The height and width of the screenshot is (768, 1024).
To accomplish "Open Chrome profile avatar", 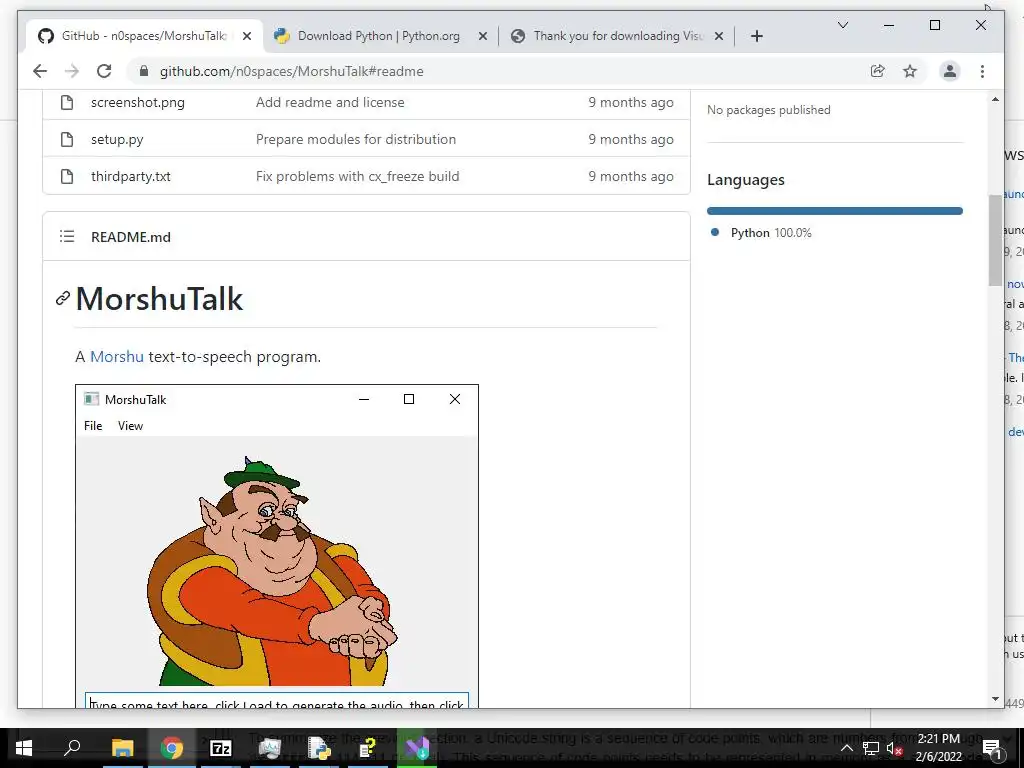I will tap(950, 71).
